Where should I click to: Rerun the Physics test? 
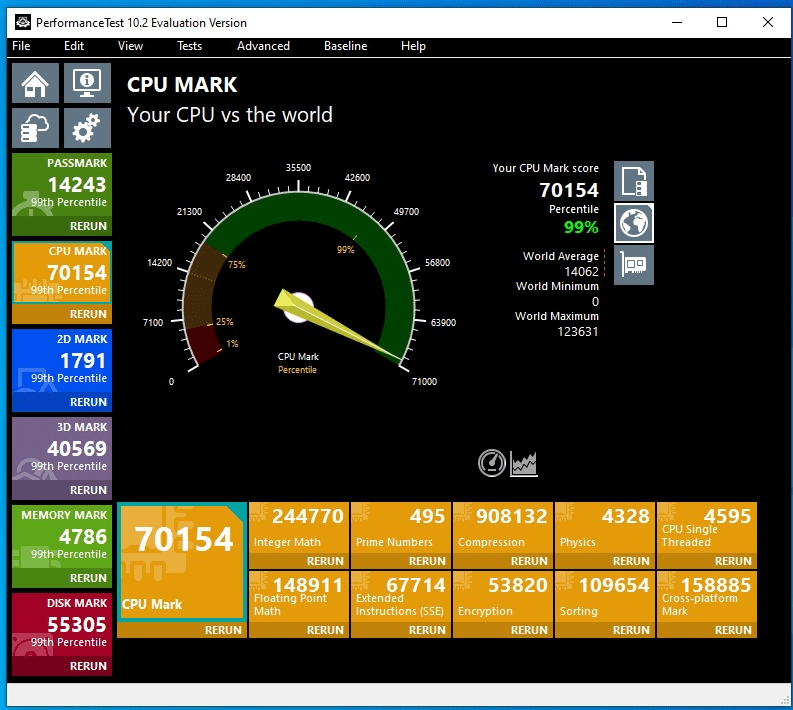coord(605,561)
